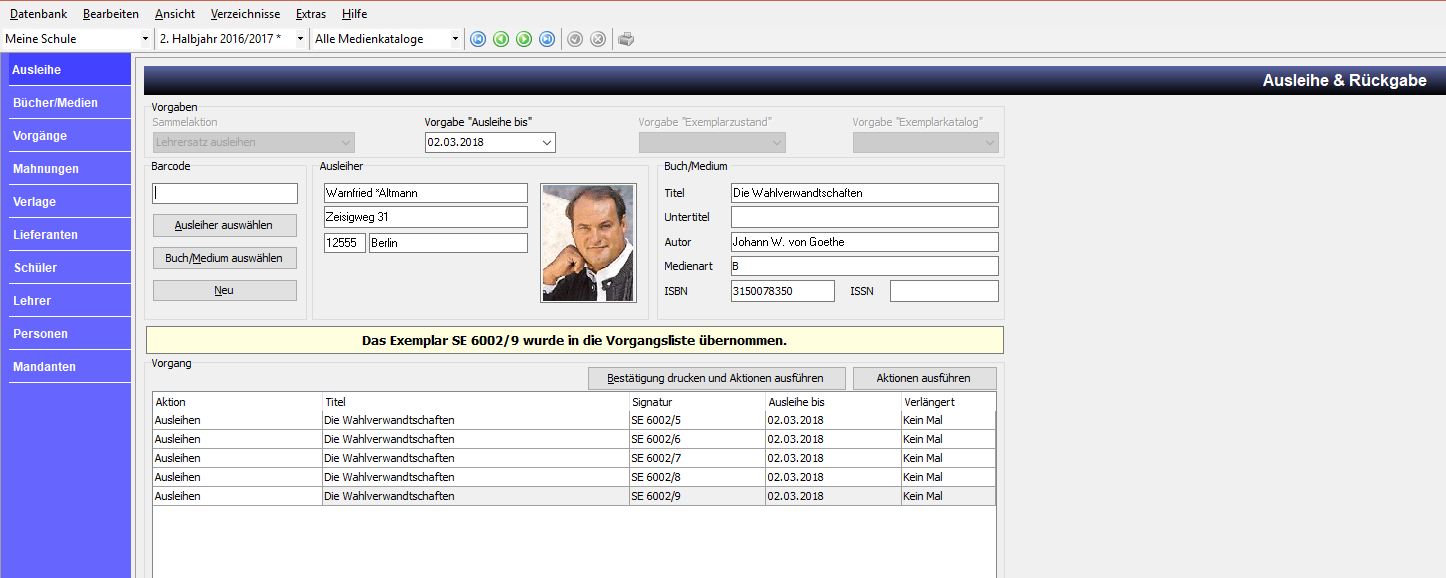1446x578 pixels.
Task: Click the borrower's photo thumbnail
Action: (588, 242)
